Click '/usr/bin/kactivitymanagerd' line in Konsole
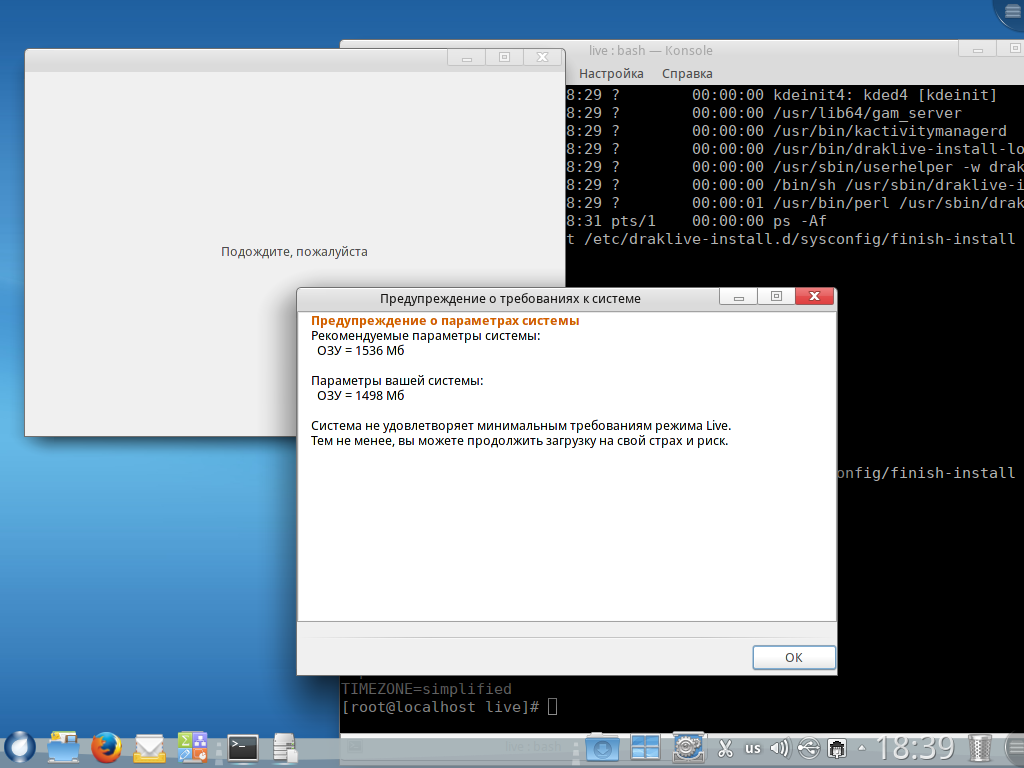 pyautogui.click(x=890, y=131)
